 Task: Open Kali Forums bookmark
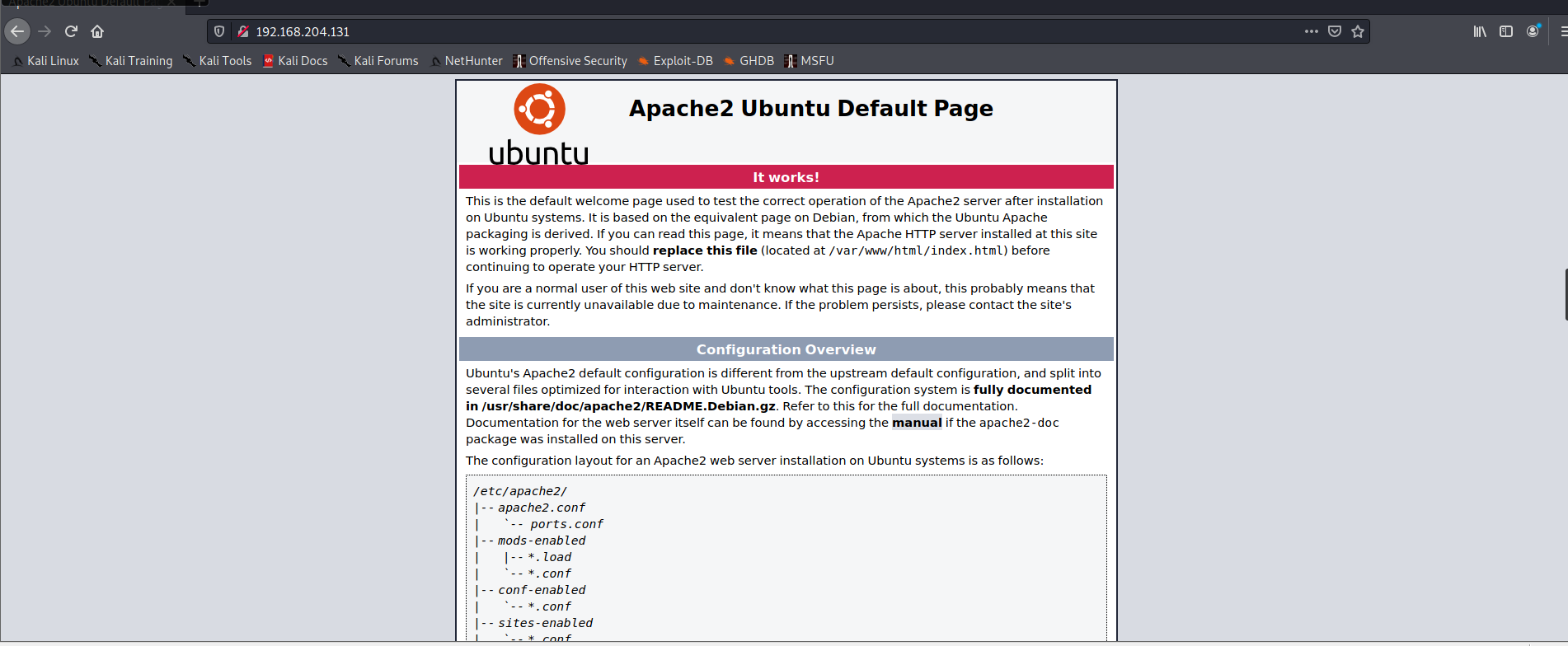click(x=378, y=61)
